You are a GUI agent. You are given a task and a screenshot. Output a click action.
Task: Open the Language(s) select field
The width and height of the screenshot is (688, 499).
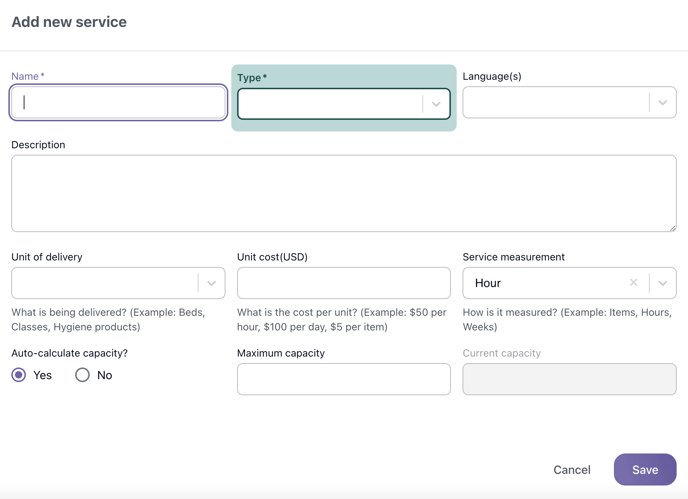pos(555,102)
